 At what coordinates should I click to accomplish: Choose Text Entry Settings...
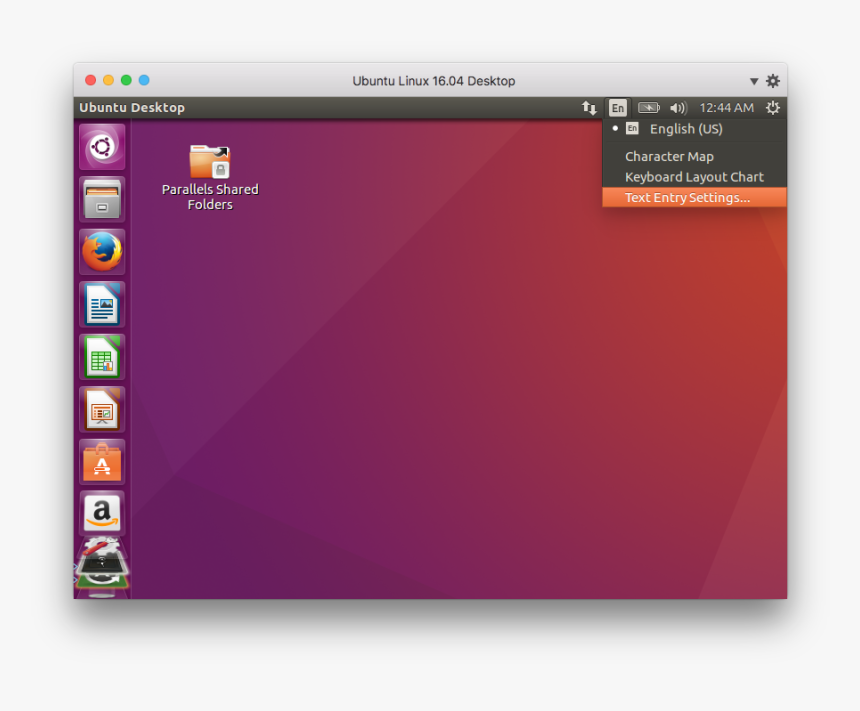click(694, 198)
